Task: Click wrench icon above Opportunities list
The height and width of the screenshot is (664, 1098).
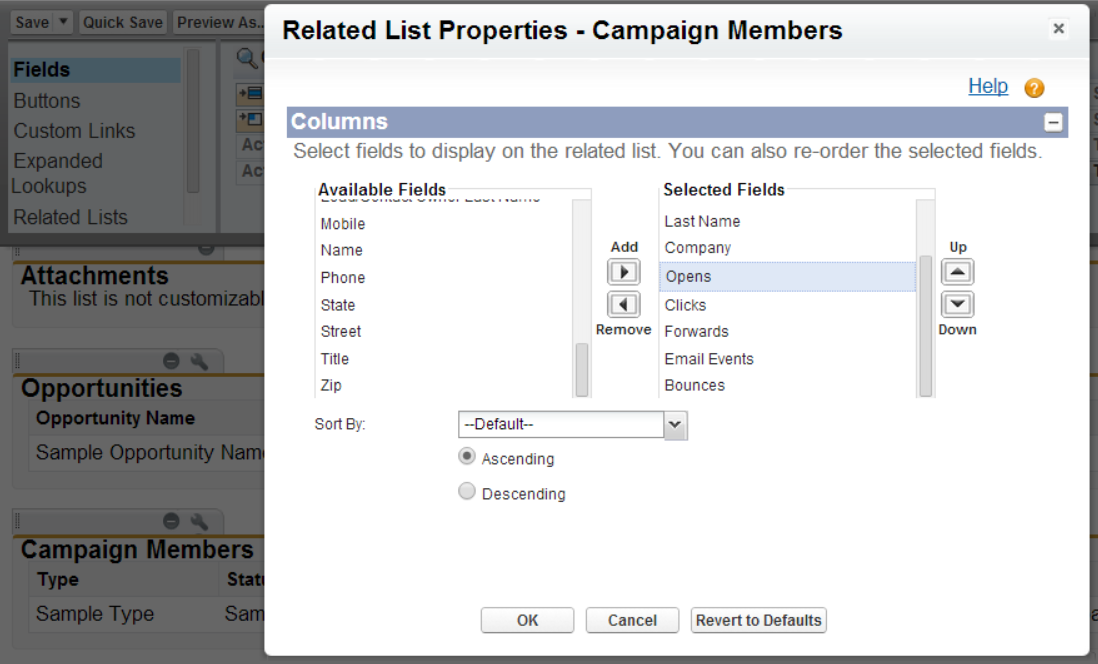Action: point(198,361)
